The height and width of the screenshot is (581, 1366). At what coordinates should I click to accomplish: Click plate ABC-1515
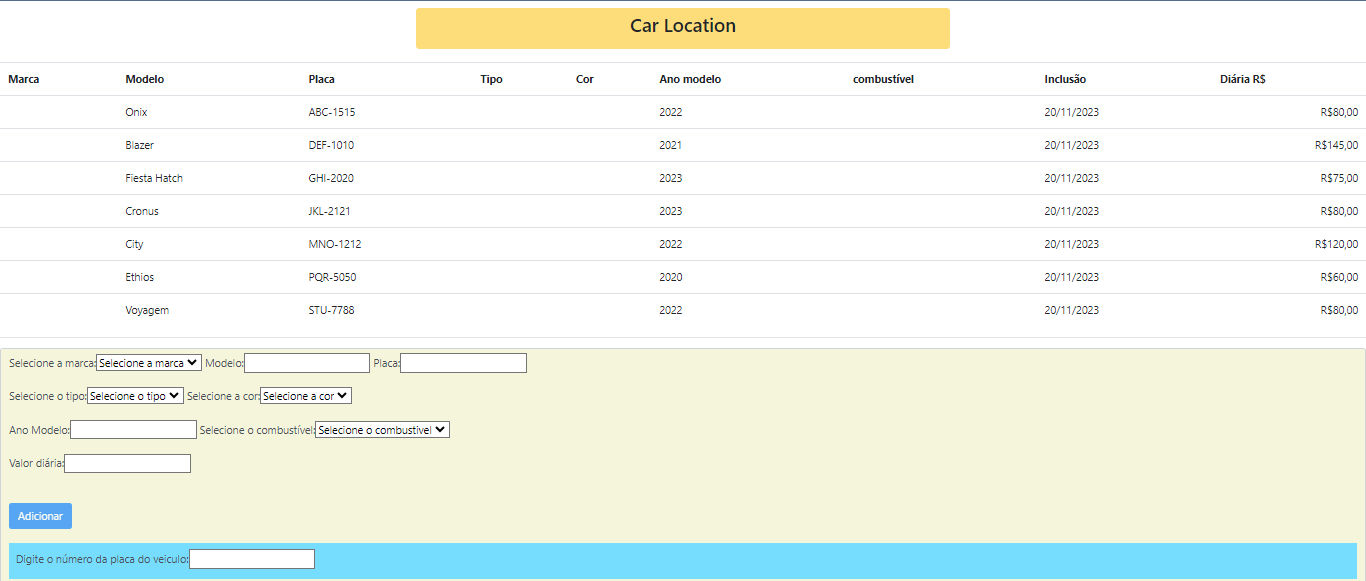[x=332, y=112]
